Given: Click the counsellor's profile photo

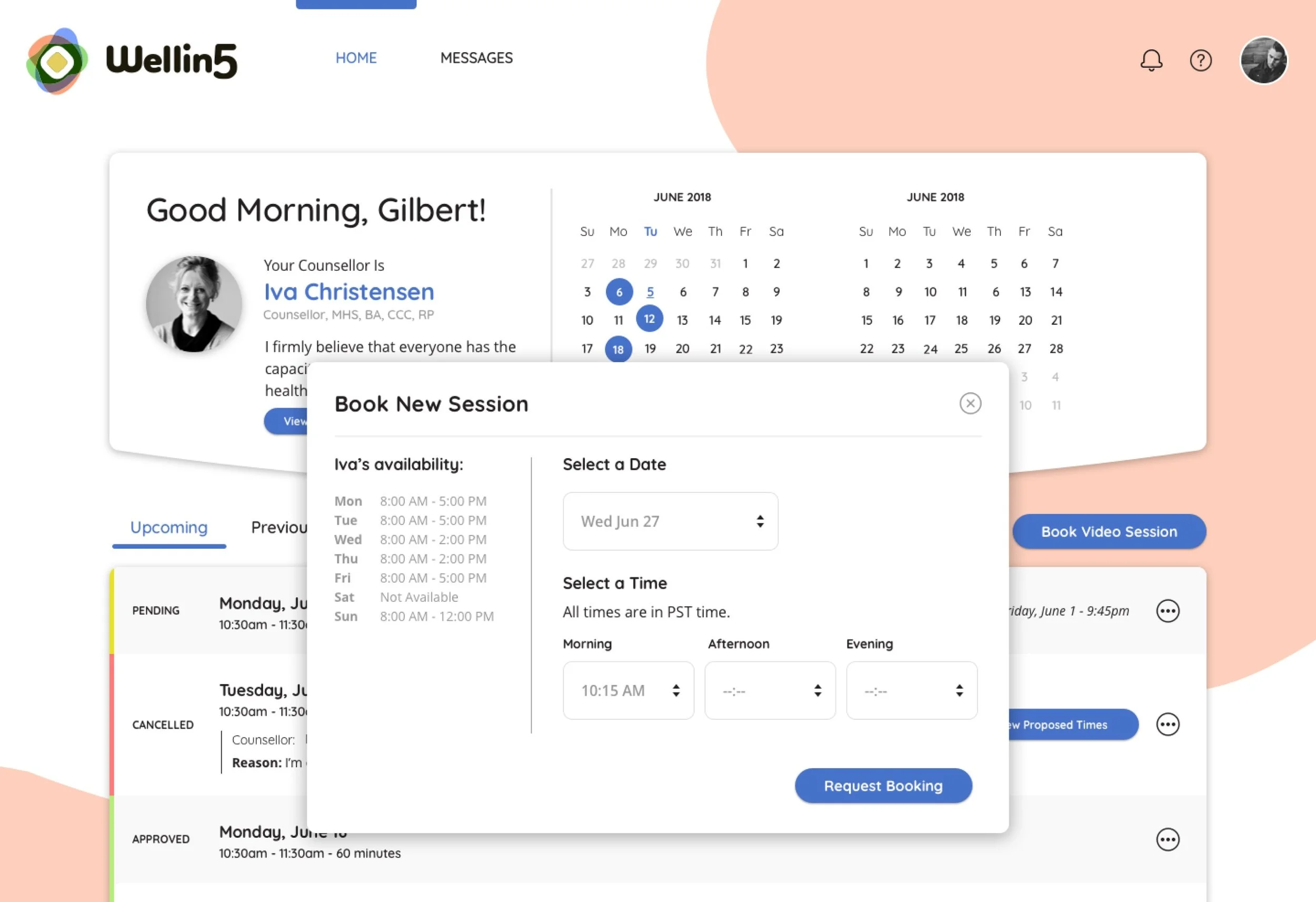Looking at the screenshot, I should pyautogui.click(x=194, y=304).
